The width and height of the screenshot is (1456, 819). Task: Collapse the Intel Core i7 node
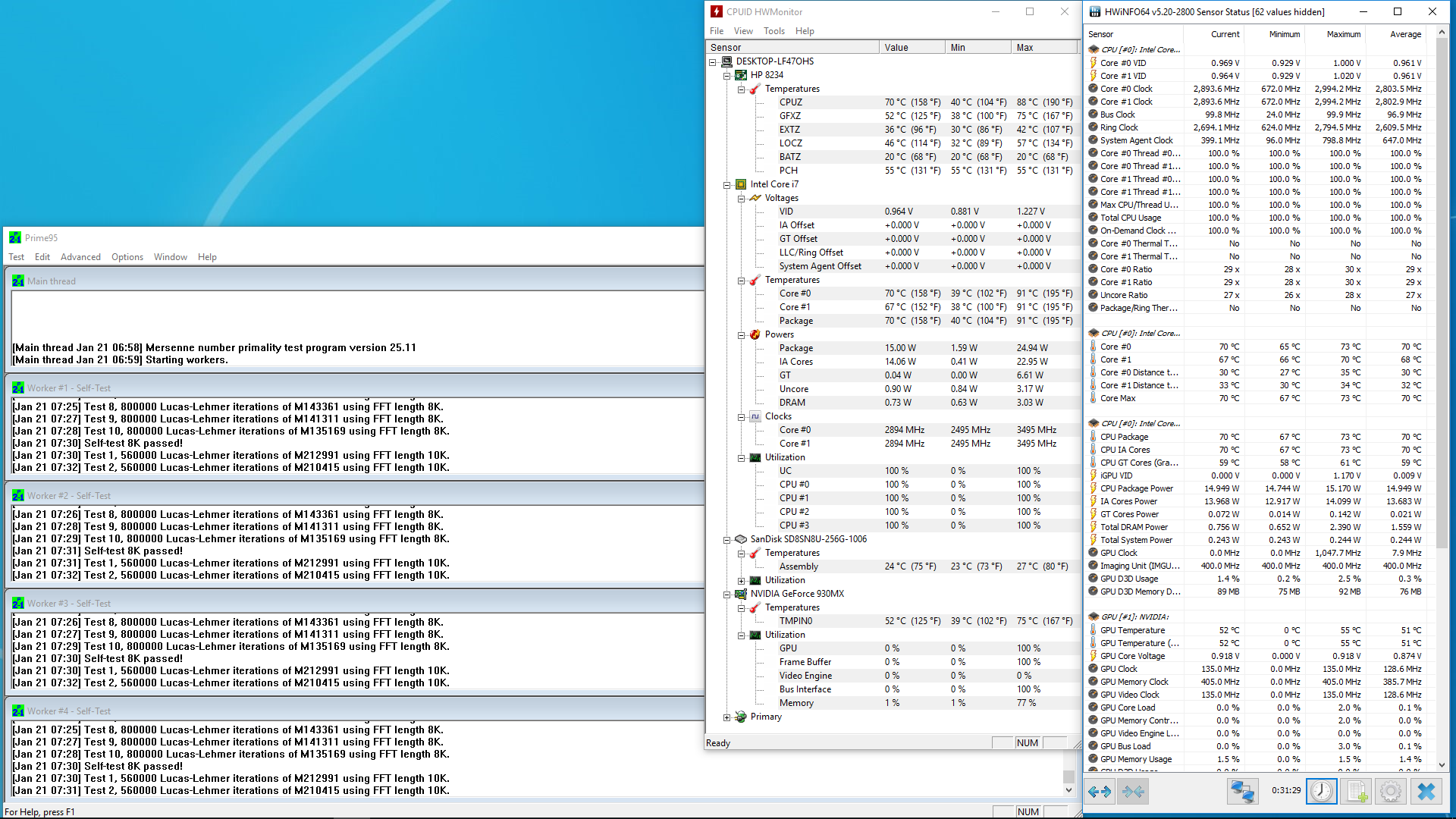pyautogui.click(x=727, y=185)
